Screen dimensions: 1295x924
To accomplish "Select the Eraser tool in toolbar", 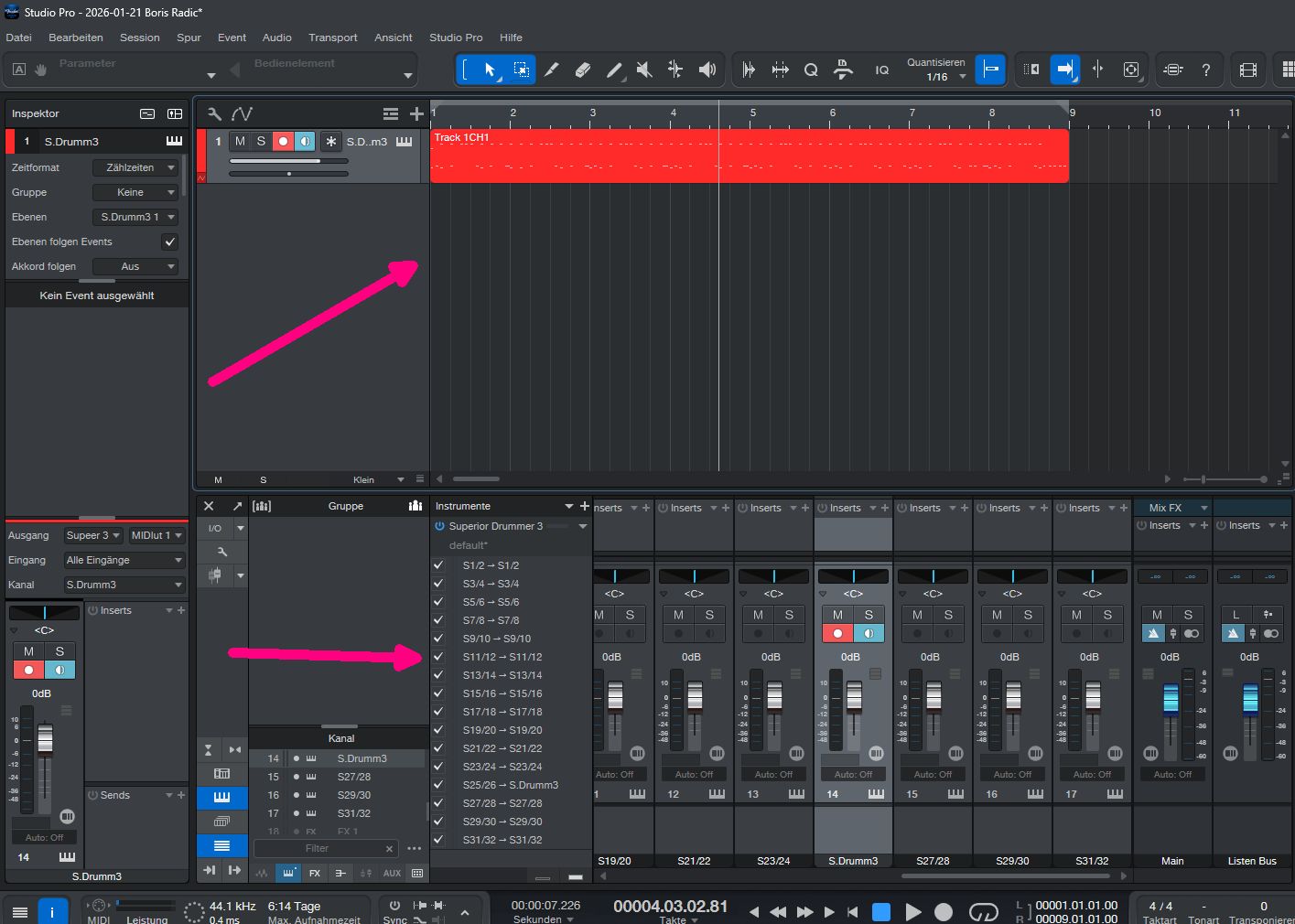I will click(x=582, y=70).
